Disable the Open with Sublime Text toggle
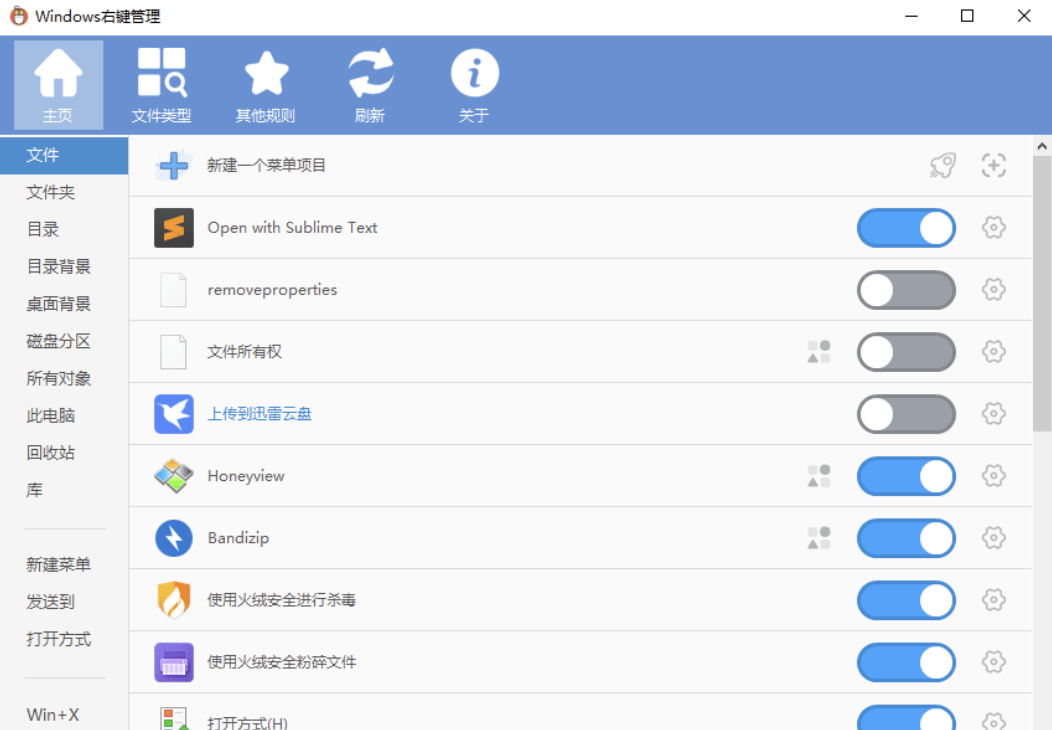The width and height of the screenshot is (1052, 730). click(x=906, y=228)
